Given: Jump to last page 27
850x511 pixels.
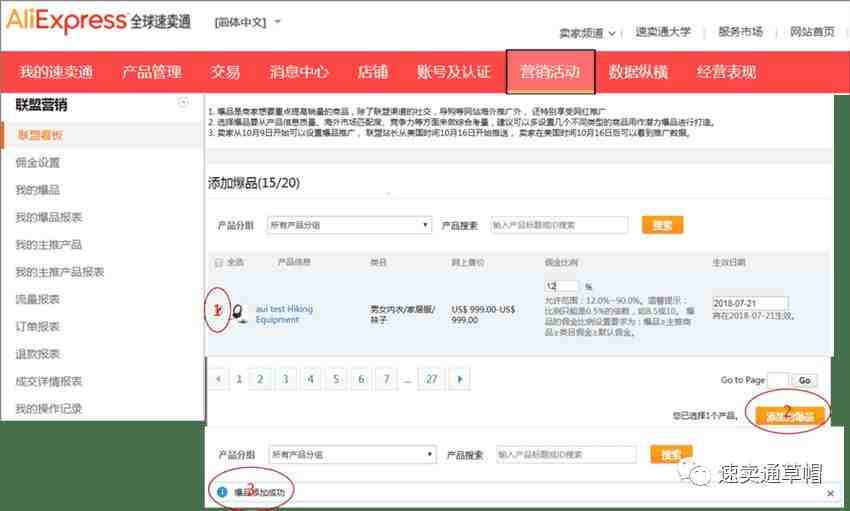Looking at the screenshot, I should (x=432, y=379).
